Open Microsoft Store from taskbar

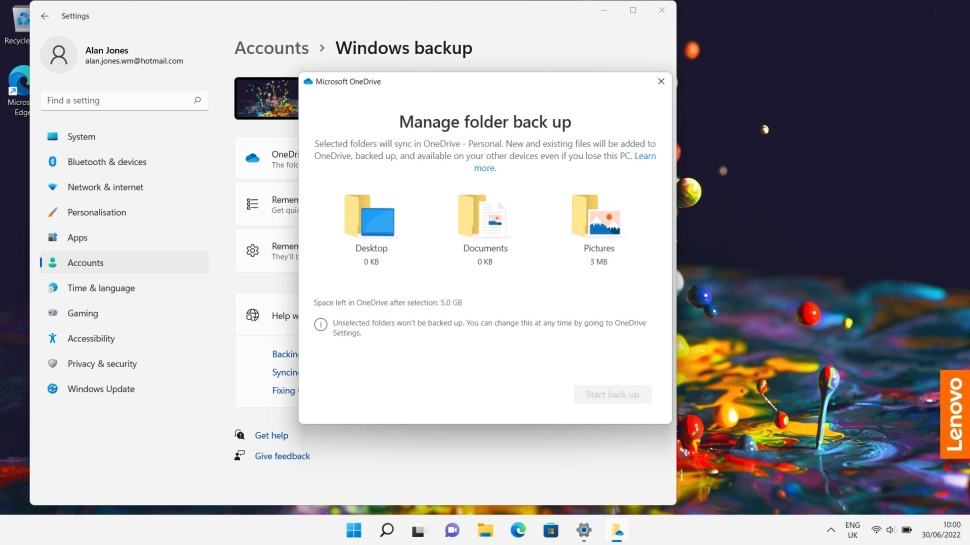tap(551, 530)
